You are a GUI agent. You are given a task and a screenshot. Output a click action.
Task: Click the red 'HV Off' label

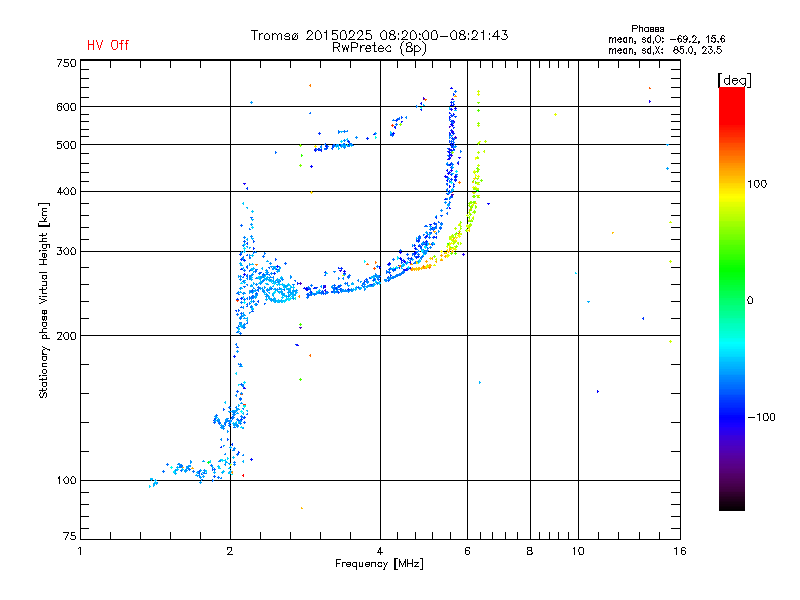coord(108,45)
